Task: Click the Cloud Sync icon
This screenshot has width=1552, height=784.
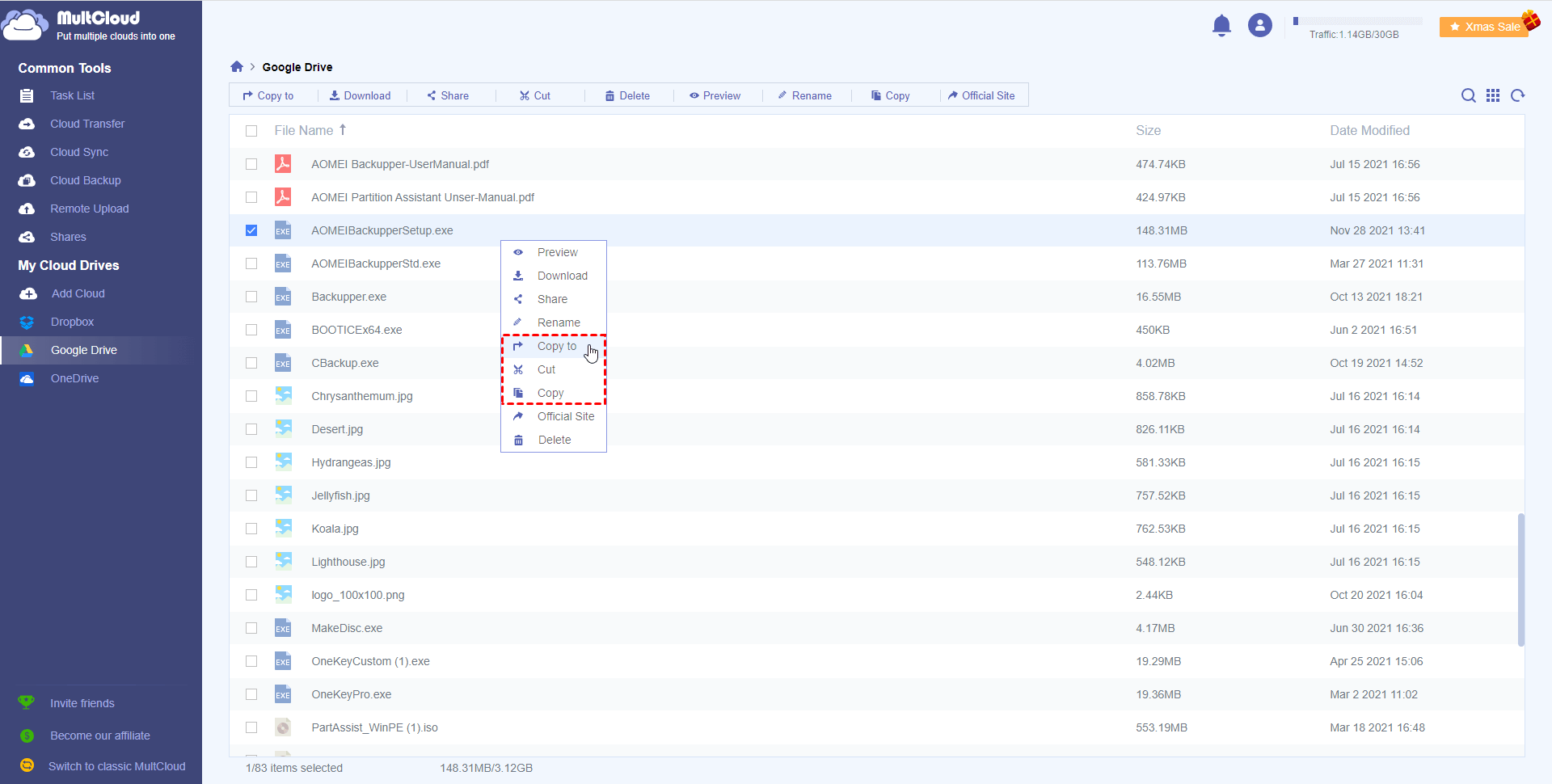Action: (x=27, y=152)
